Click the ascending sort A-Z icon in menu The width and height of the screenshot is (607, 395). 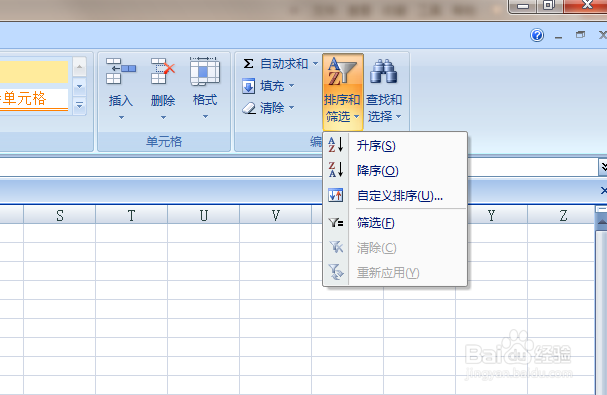click(336, 145)
